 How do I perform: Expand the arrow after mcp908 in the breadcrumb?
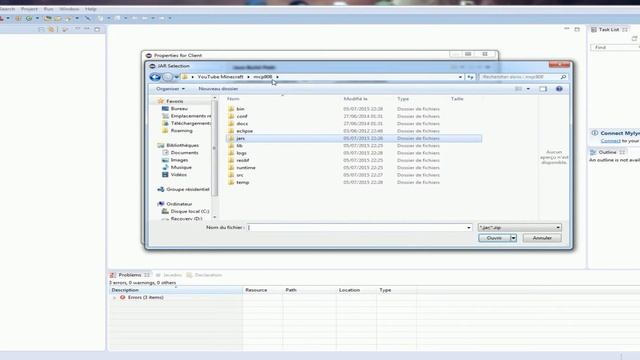[x=278, y=77]
